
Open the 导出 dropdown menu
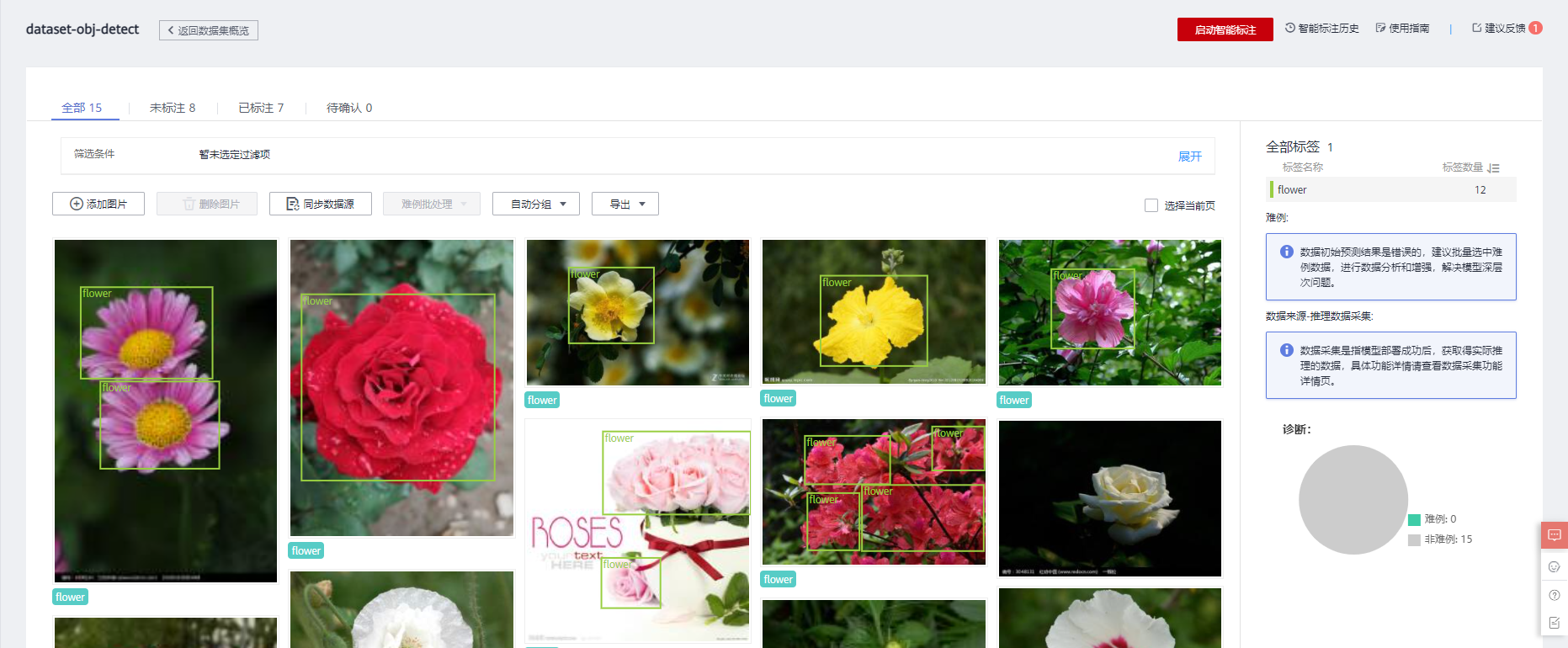(625, 204)
